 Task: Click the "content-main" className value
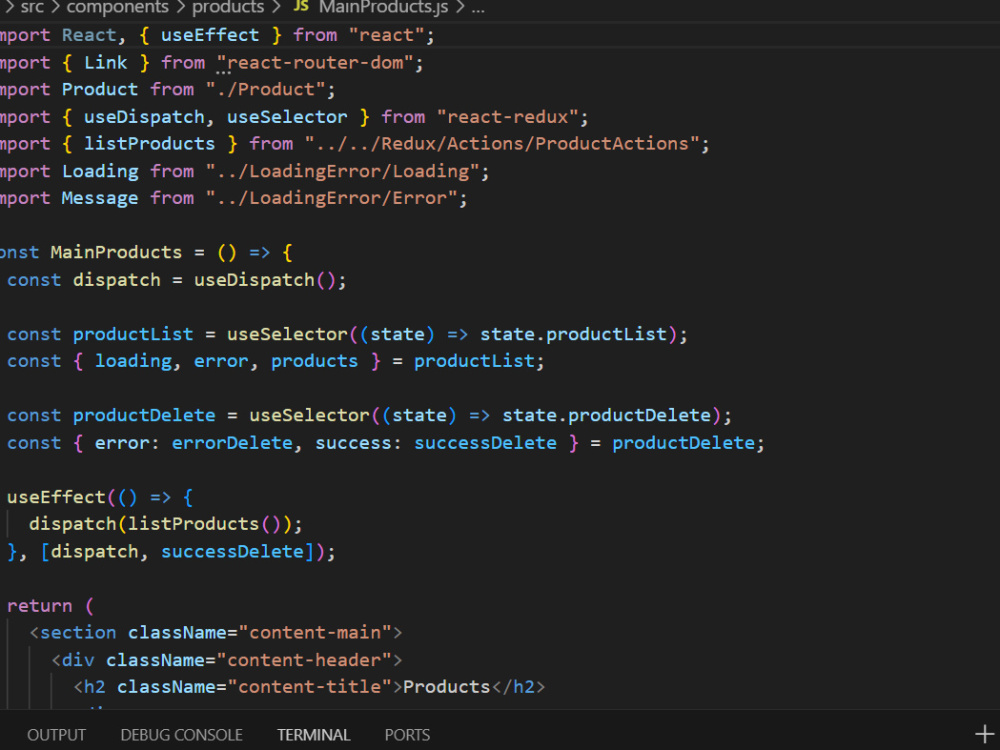(315, 633)
